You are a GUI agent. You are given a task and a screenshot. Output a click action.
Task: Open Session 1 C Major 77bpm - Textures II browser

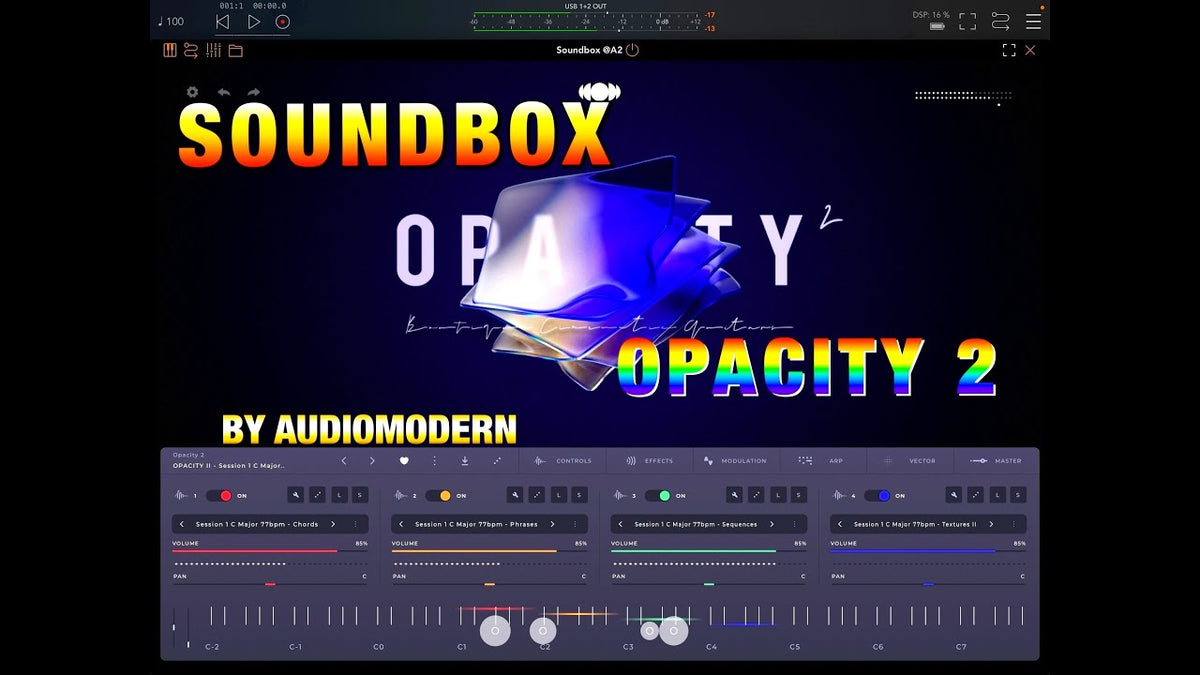click(x=915, y=524)
